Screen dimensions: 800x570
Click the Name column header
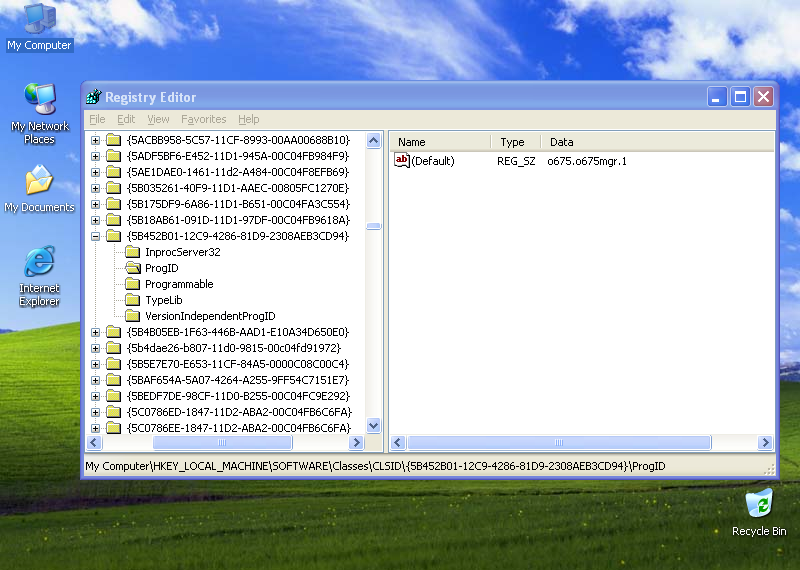[x=441, y=142]
